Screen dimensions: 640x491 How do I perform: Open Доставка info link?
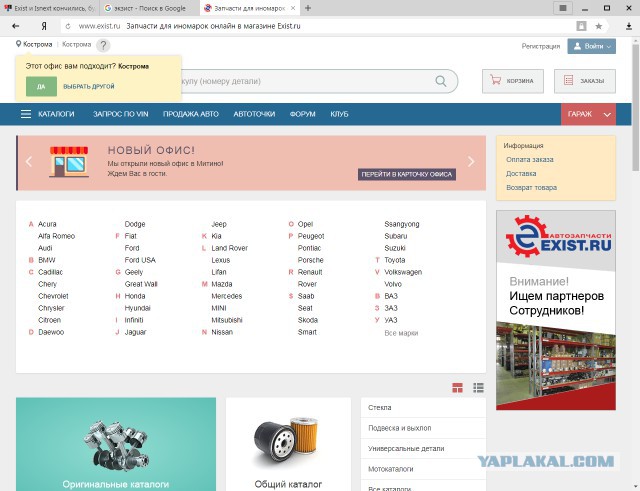coord(521,173)
